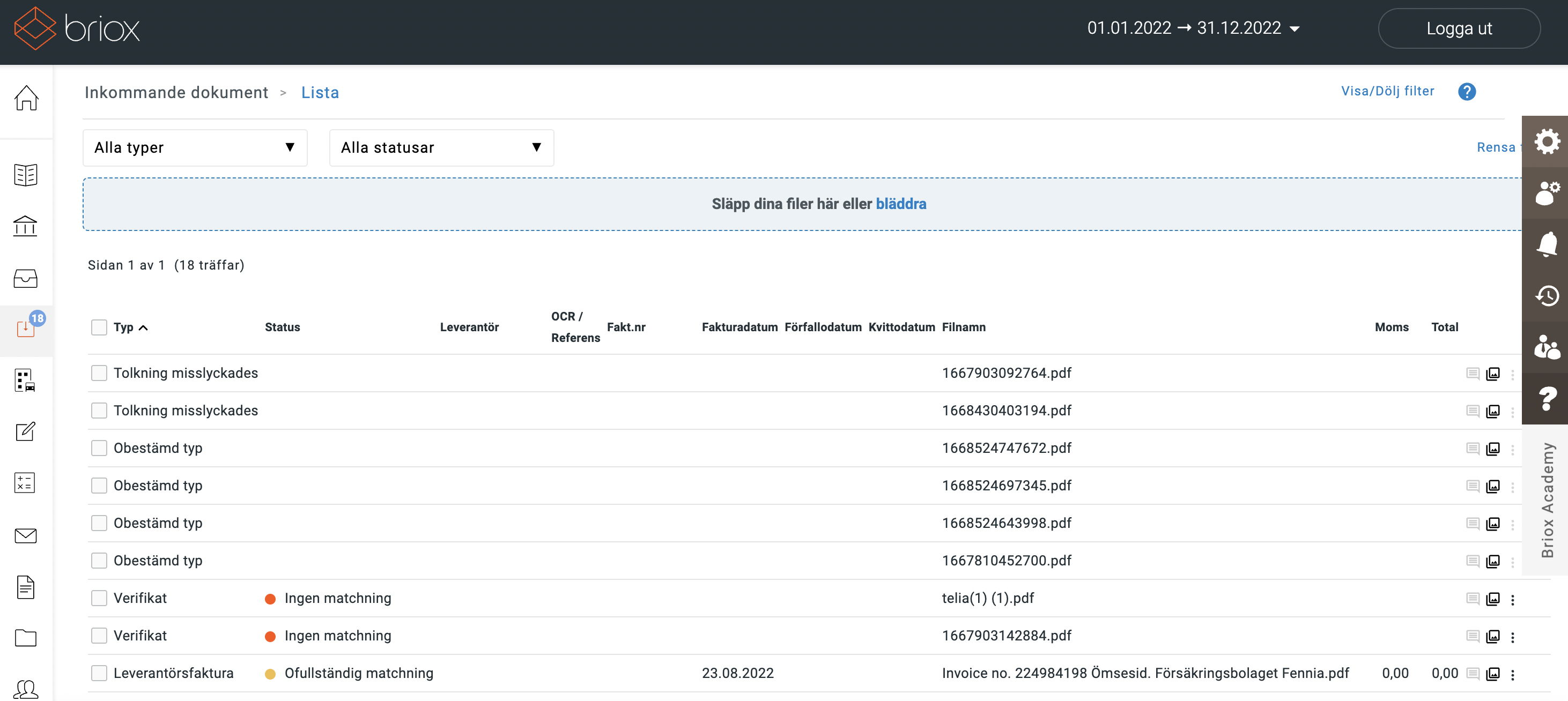The height and width of the screenshot is (701, 1568).
Task: Check the row for 1667903092764.pdf
Action: tap(99, 373)
